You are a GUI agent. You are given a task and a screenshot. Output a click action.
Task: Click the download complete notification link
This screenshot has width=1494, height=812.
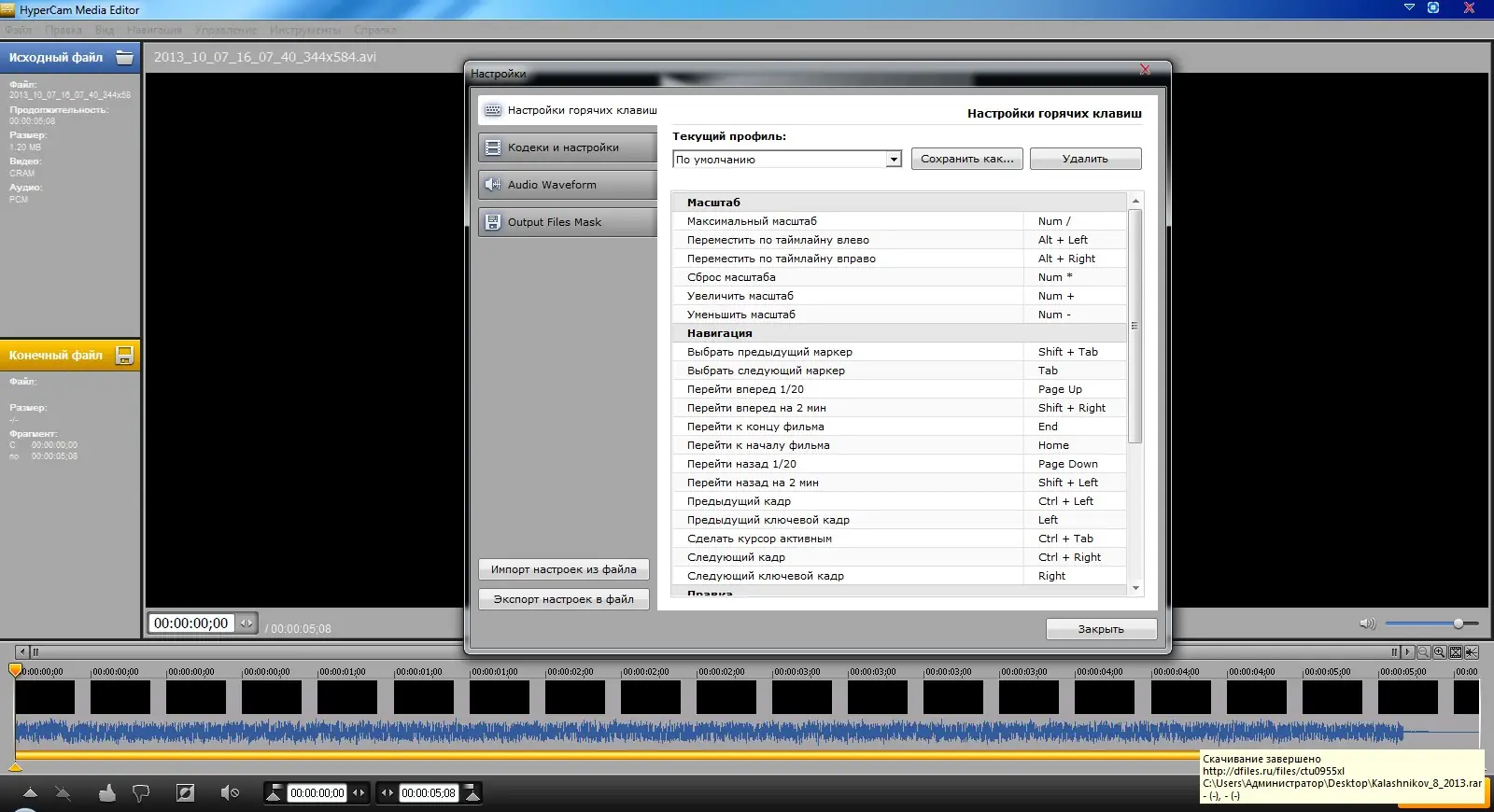click(1274, 771)
